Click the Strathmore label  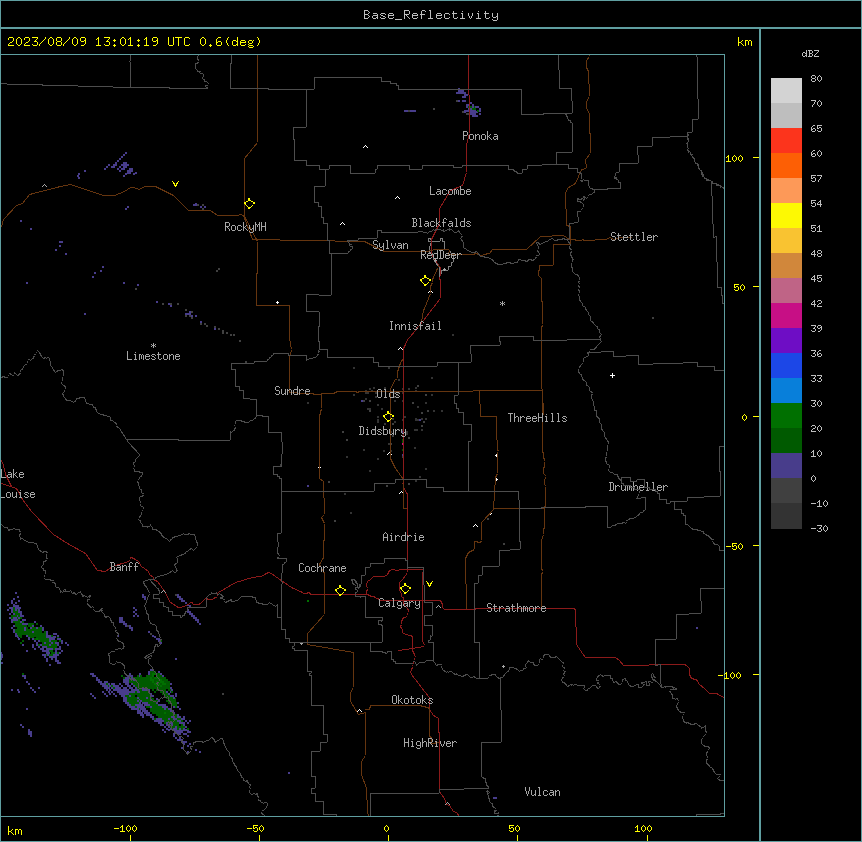pos(516,608)
